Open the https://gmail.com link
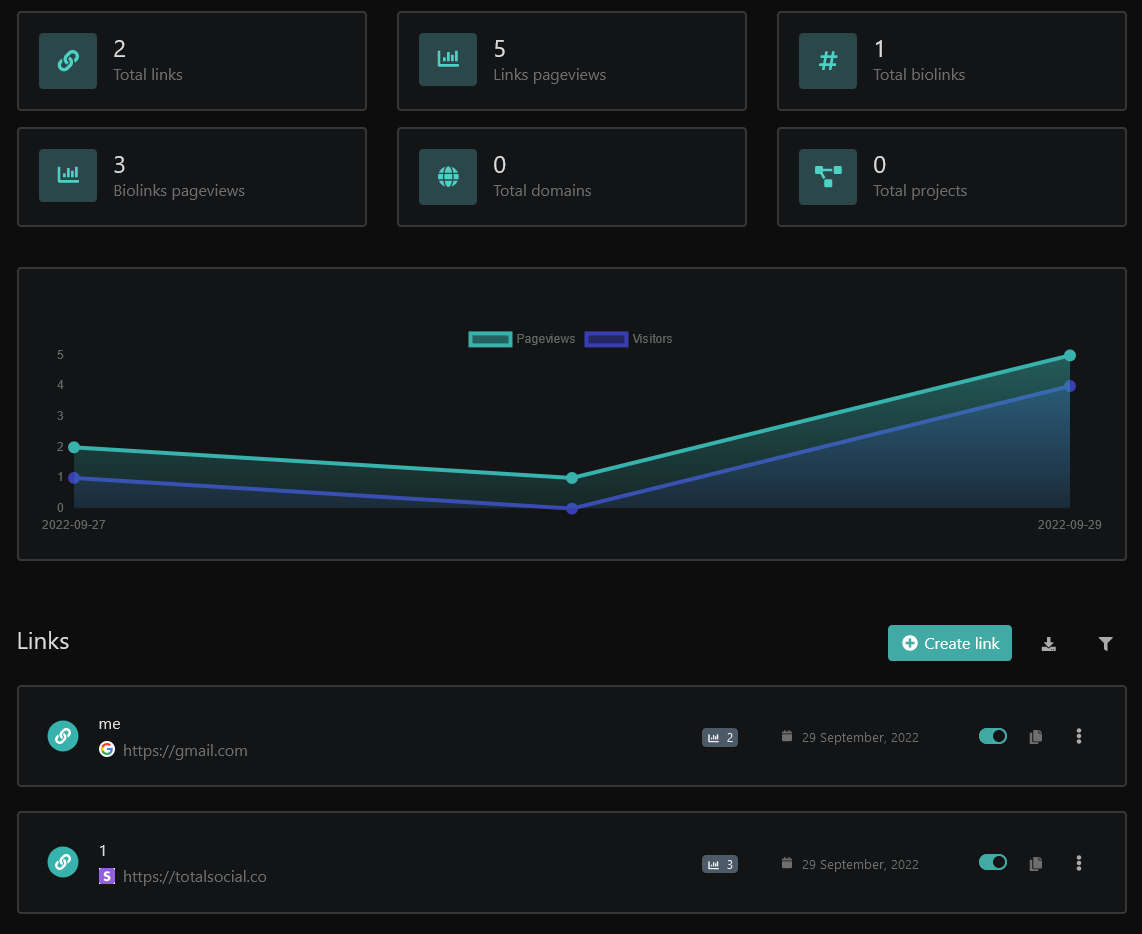The image size is (1142, 934). point(185,750)
